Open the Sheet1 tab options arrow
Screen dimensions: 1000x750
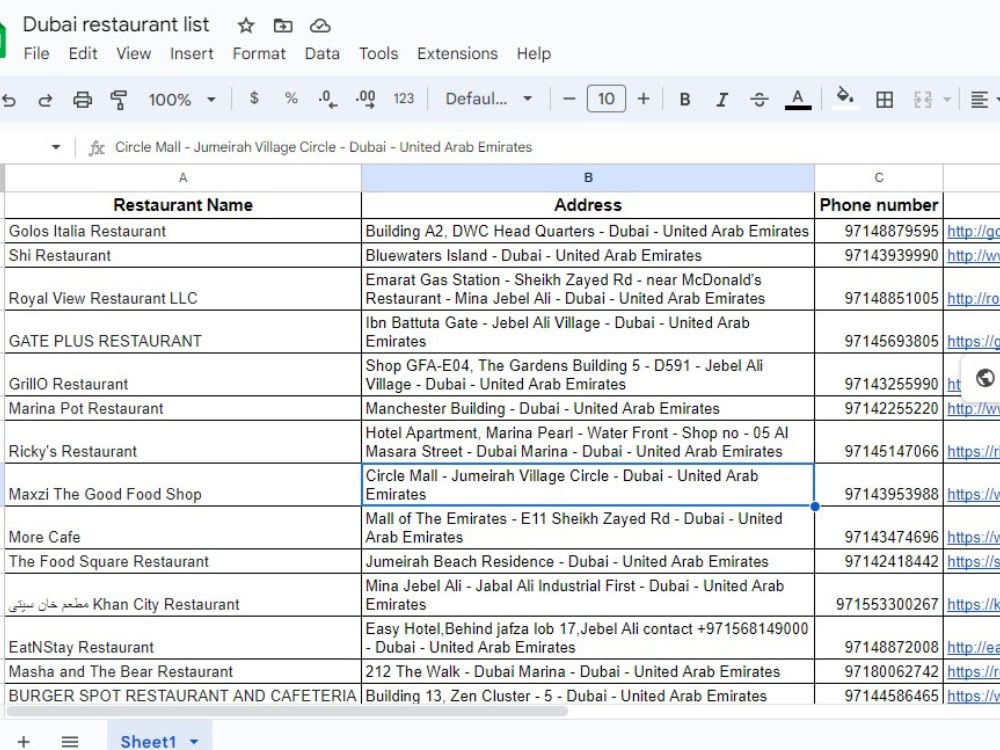pos(194,742)
